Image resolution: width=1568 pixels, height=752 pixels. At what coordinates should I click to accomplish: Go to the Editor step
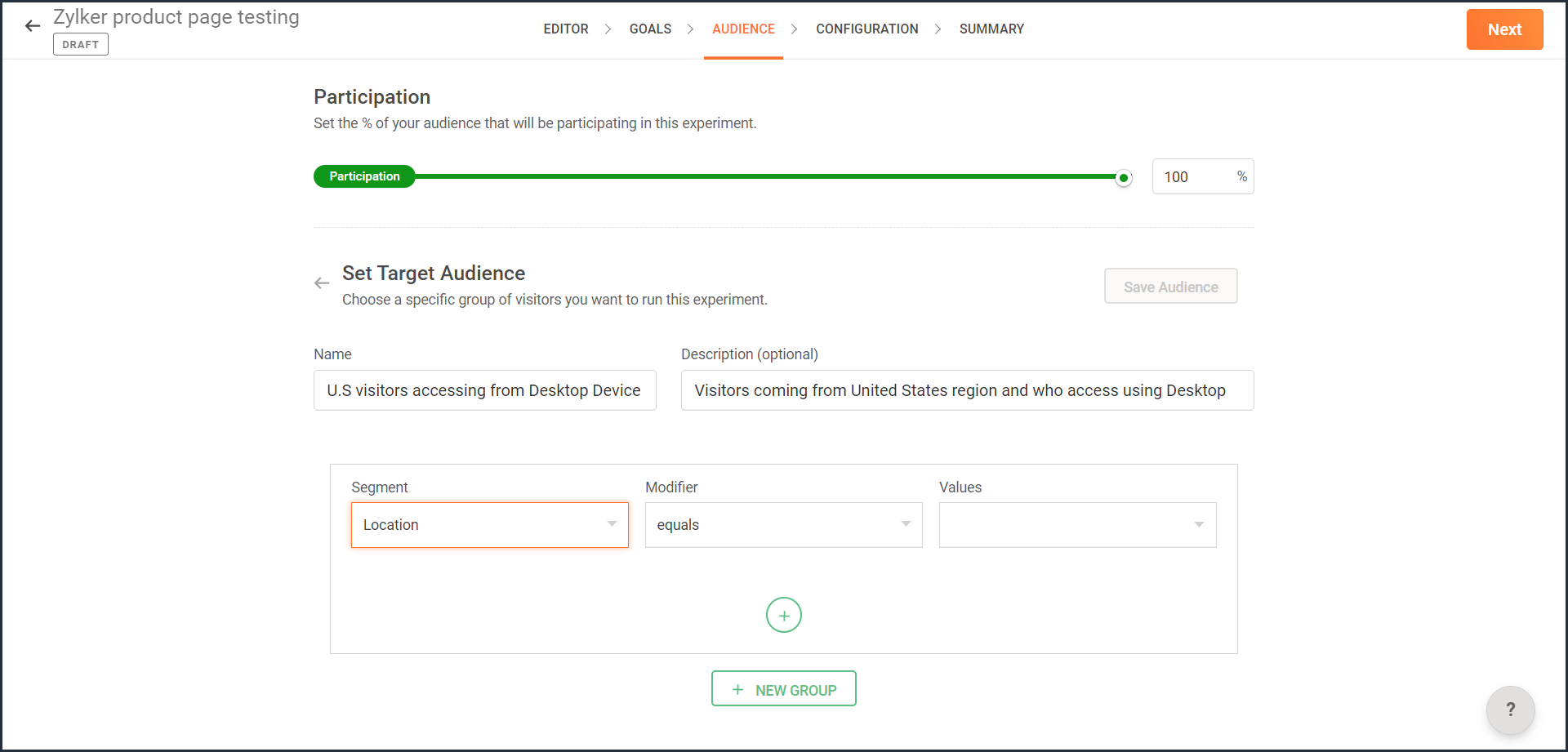click(x=566, y=29)
